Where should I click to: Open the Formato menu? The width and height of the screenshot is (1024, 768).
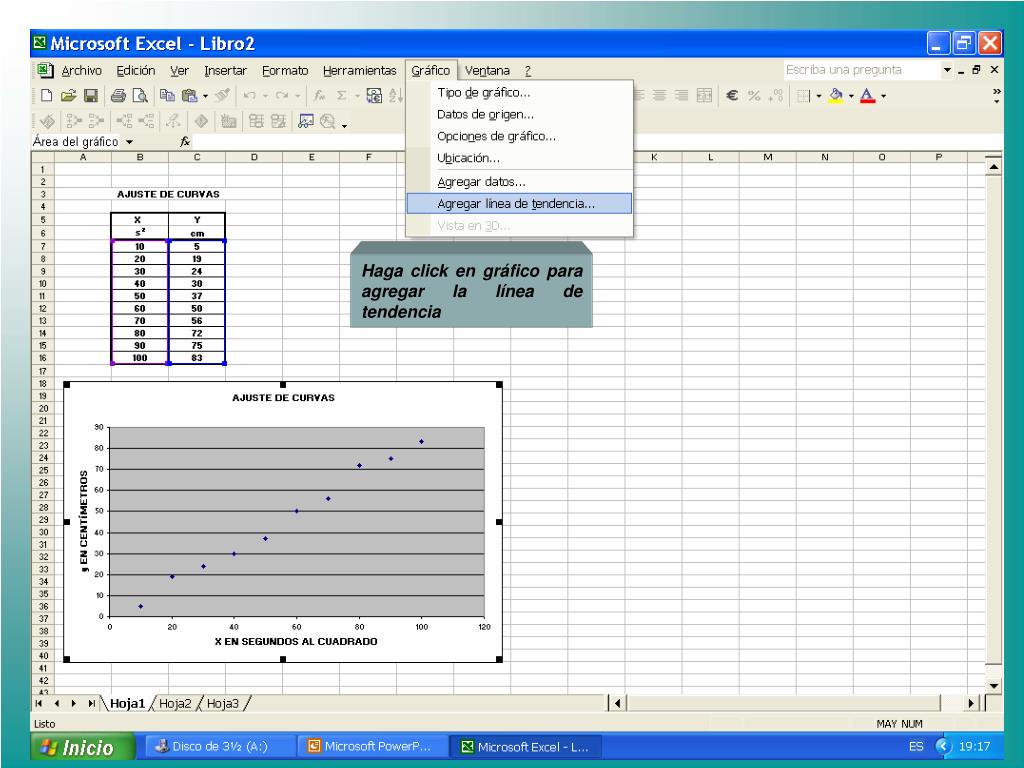point(285,71)
